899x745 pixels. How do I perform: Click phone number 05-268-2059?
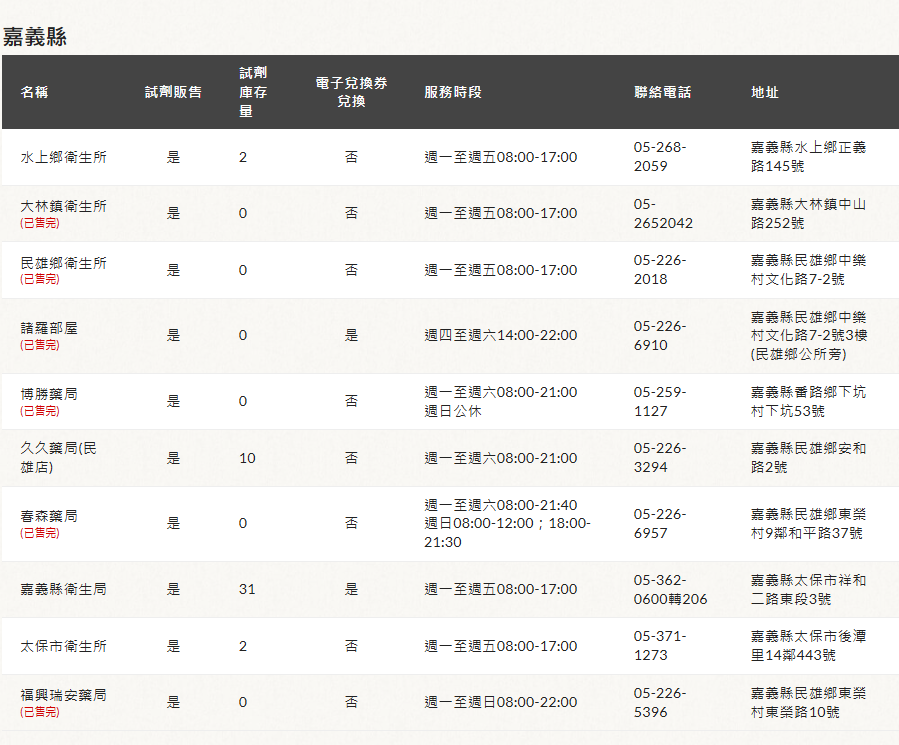[660, 157]
